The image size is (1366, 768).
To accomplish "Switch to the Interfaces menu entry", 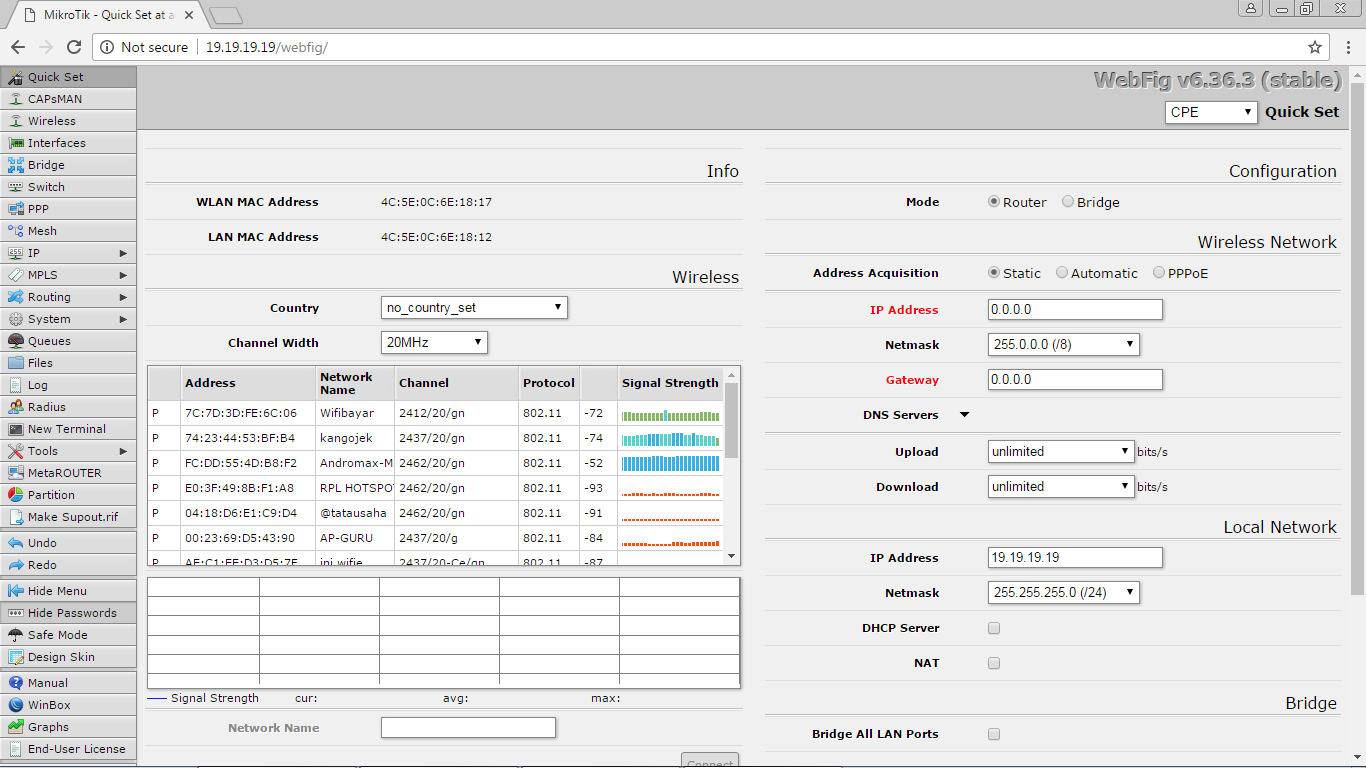I will (55, 142).
